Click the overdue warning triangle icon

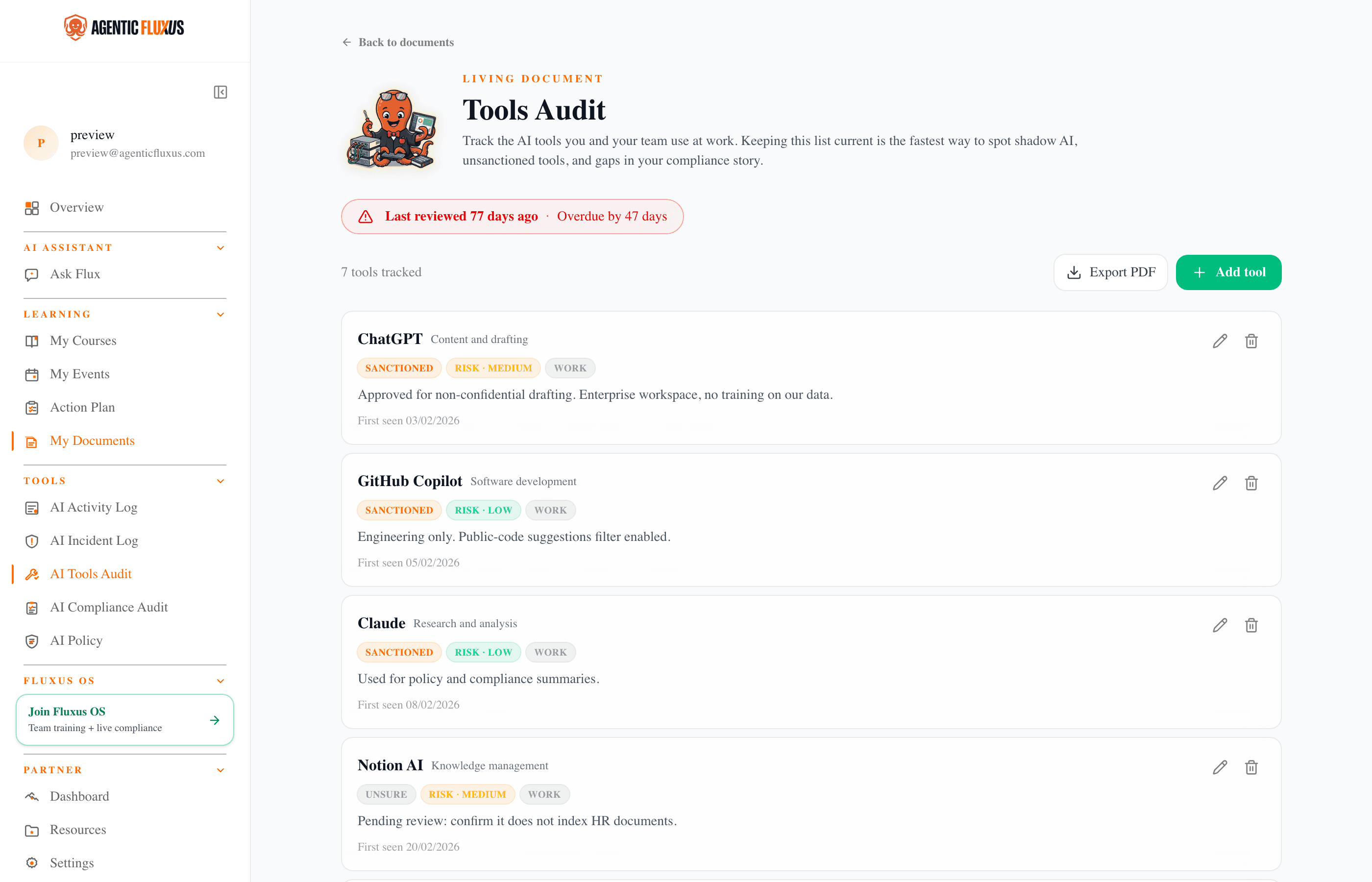(x=366, y=217)
